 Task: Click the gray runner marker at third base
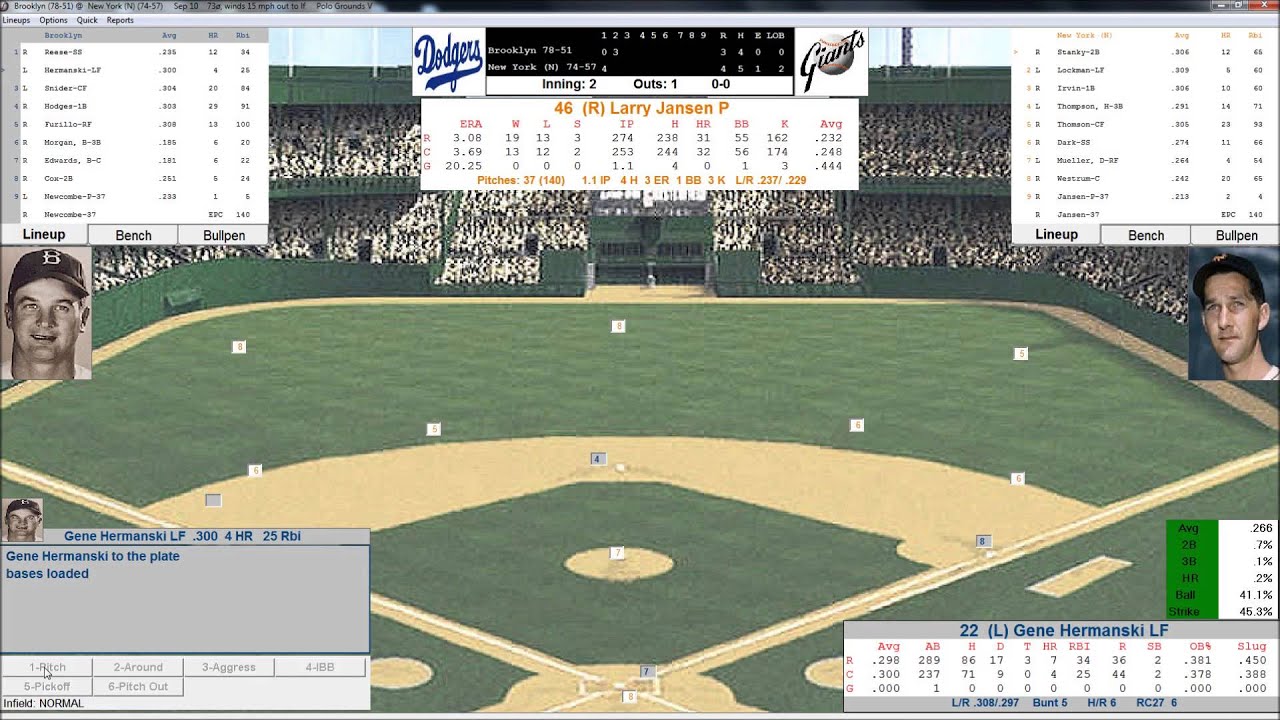pyautogui.click(x=213, y=500)
